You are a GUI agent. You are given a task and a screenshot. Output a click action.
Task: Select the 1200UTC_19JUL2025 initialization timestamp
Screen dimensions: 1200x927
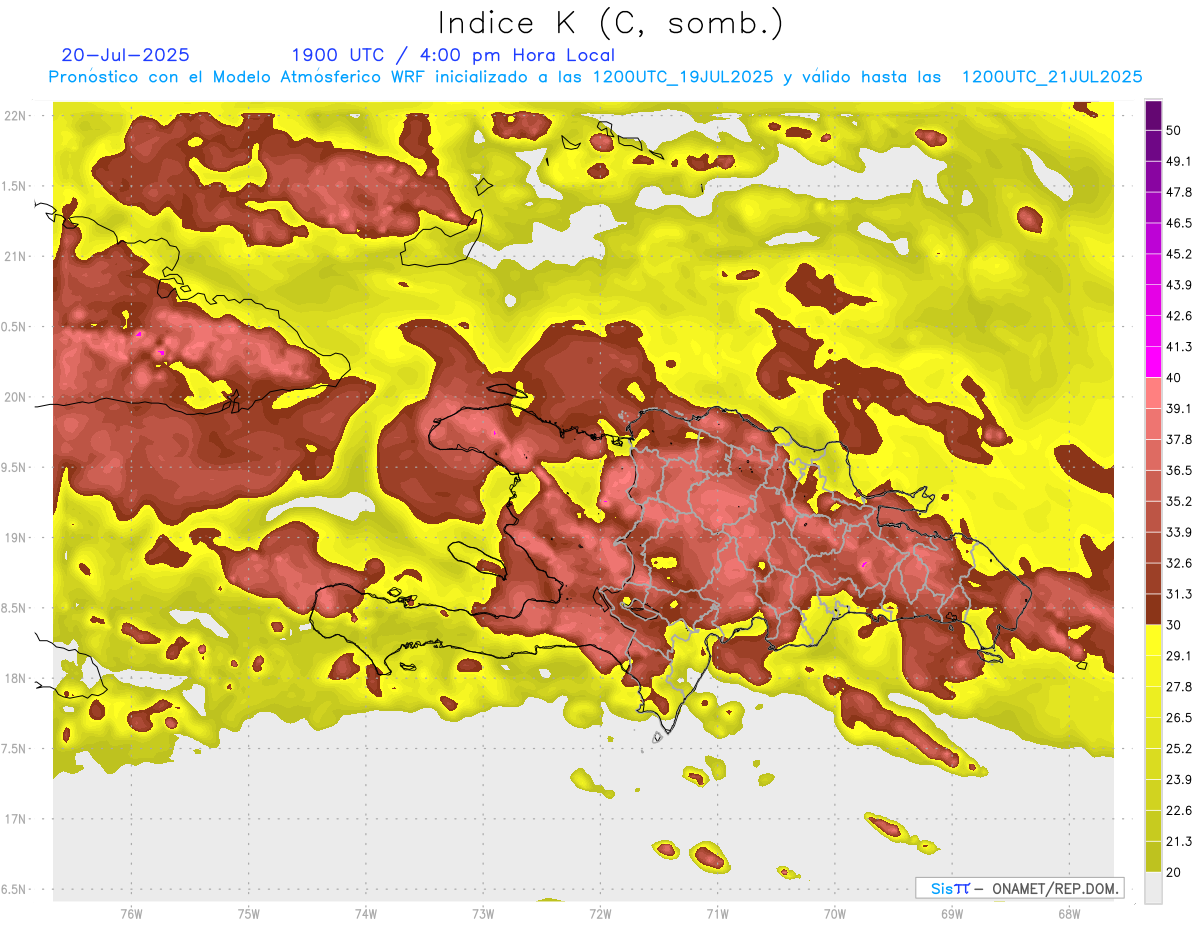[683, 77]
